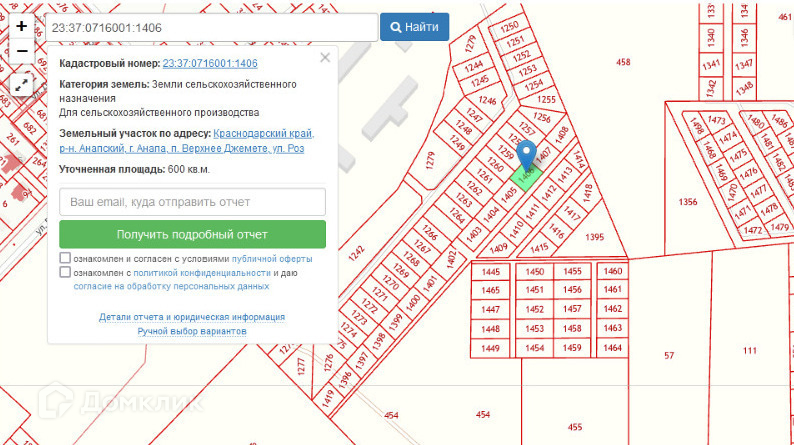794x445 pixels.
Task: Select parcel 1457 on the map
Action: point(572,309)
